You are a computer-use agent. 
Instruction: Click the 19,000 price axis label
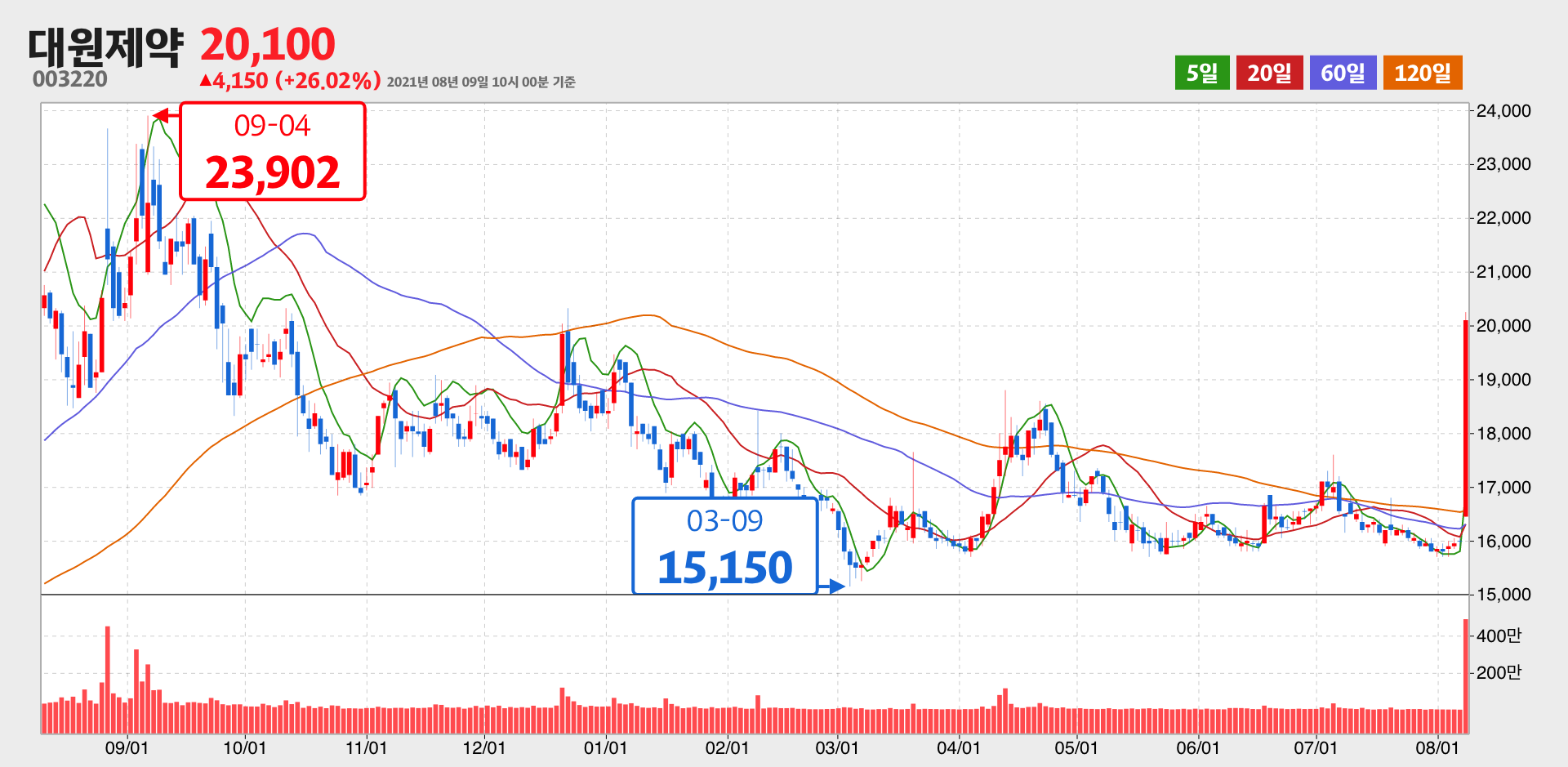(1503, 380)
